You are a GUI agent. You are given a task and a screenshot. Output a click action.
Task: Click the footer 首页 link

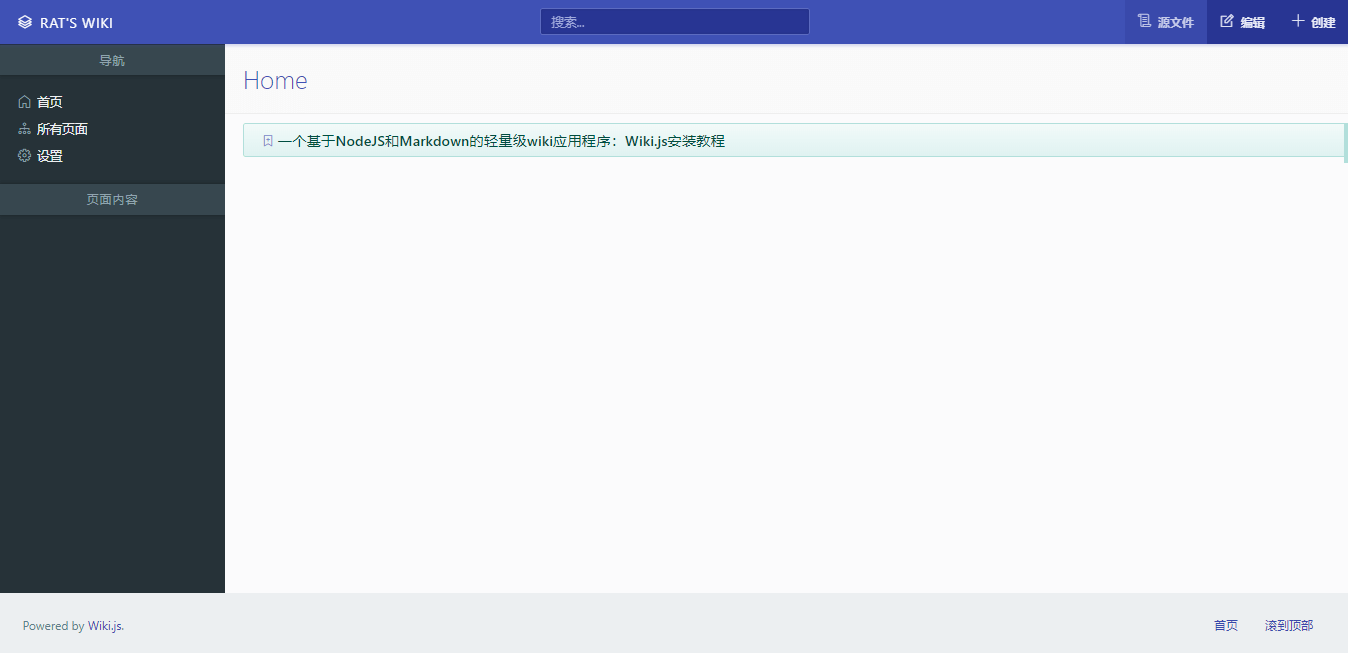(x=1226, y=626)
